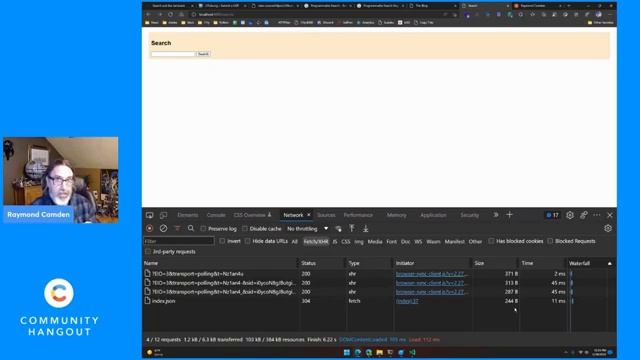Import HAR file with upload arrow

[352, 229]
